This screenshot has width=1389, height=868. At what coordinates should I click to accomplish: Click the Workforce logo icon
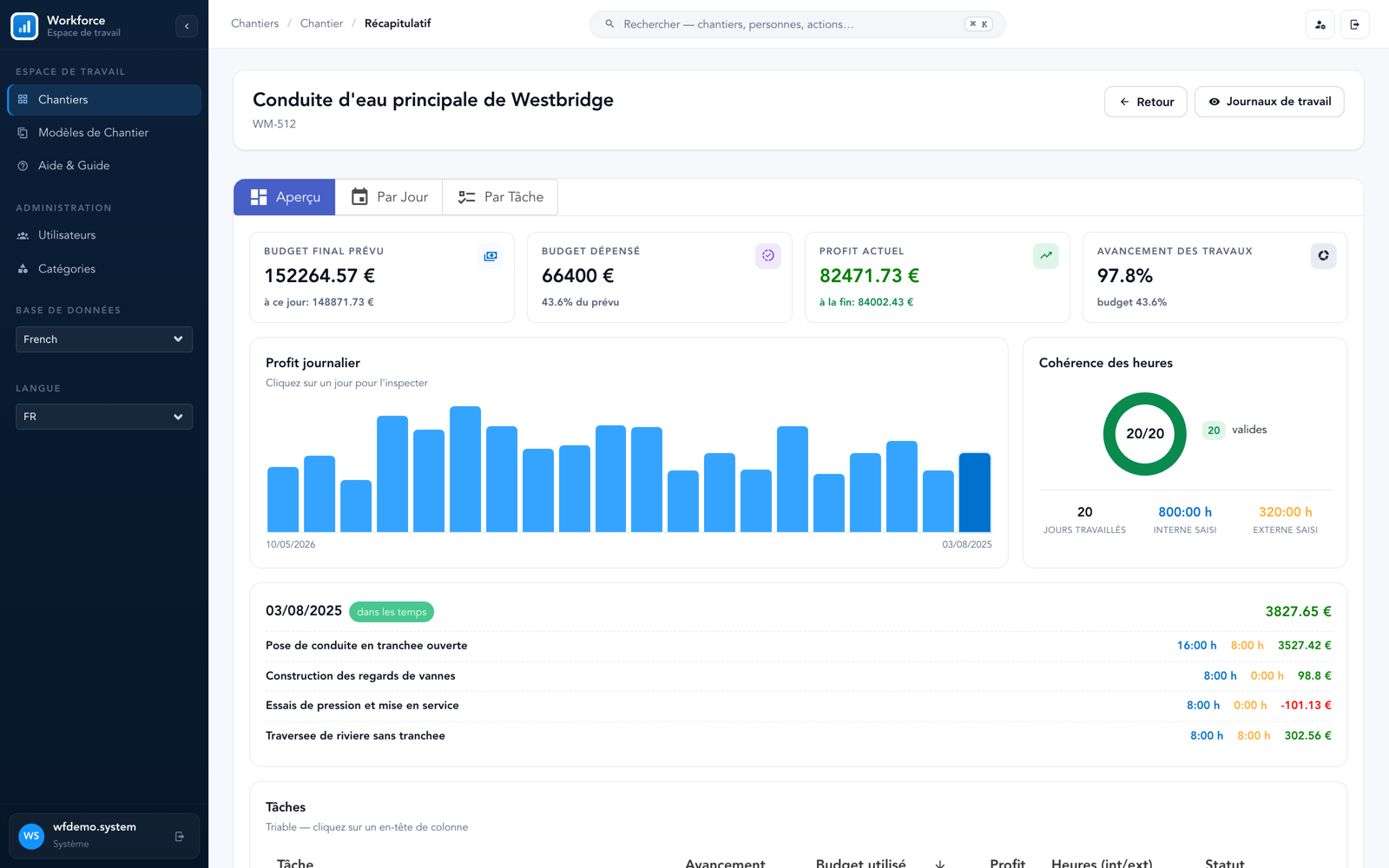pyautogui.click(x=24, y=26)
